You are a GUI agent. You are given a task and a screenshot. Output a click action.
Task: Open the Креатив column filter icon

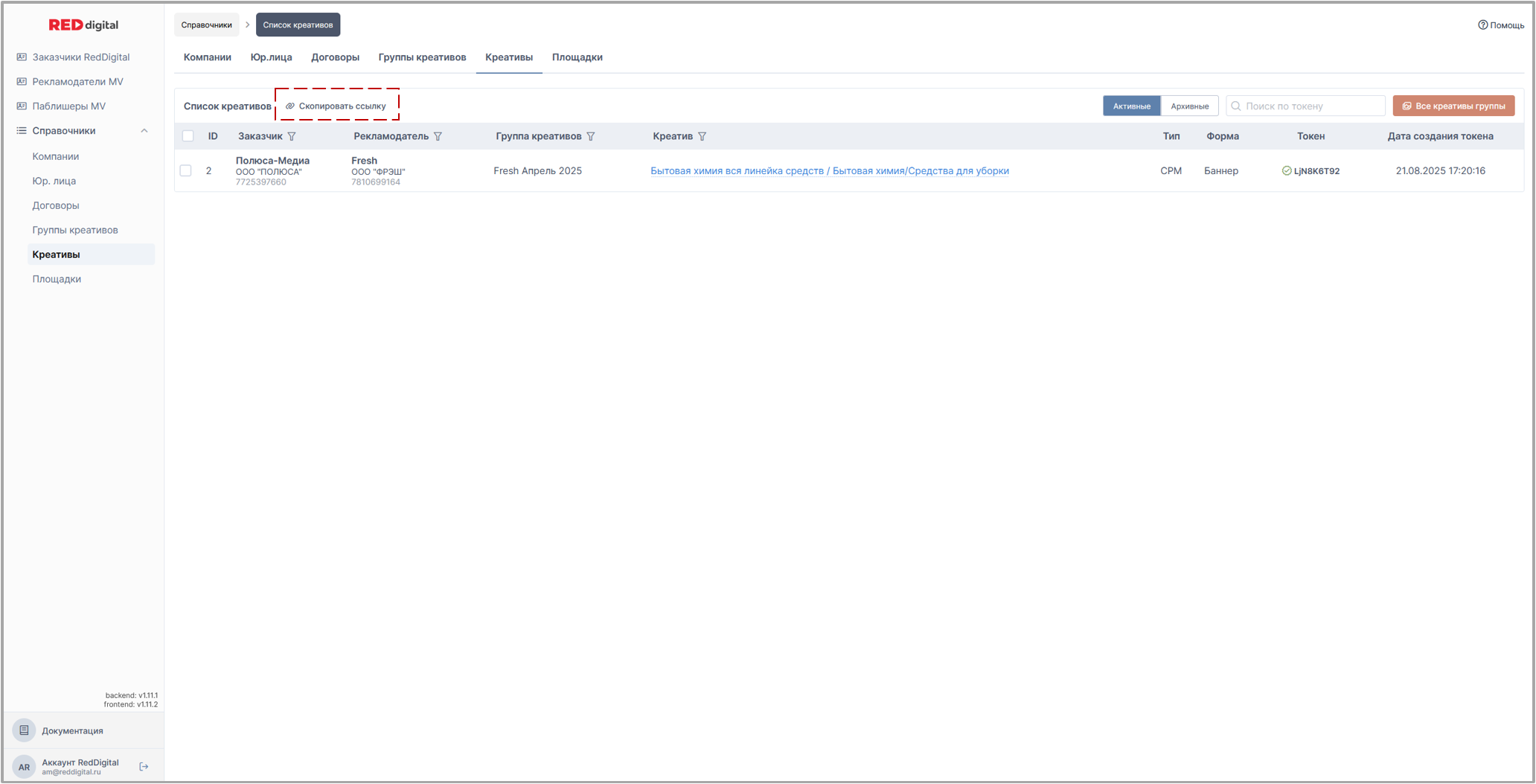pos(703,137)
